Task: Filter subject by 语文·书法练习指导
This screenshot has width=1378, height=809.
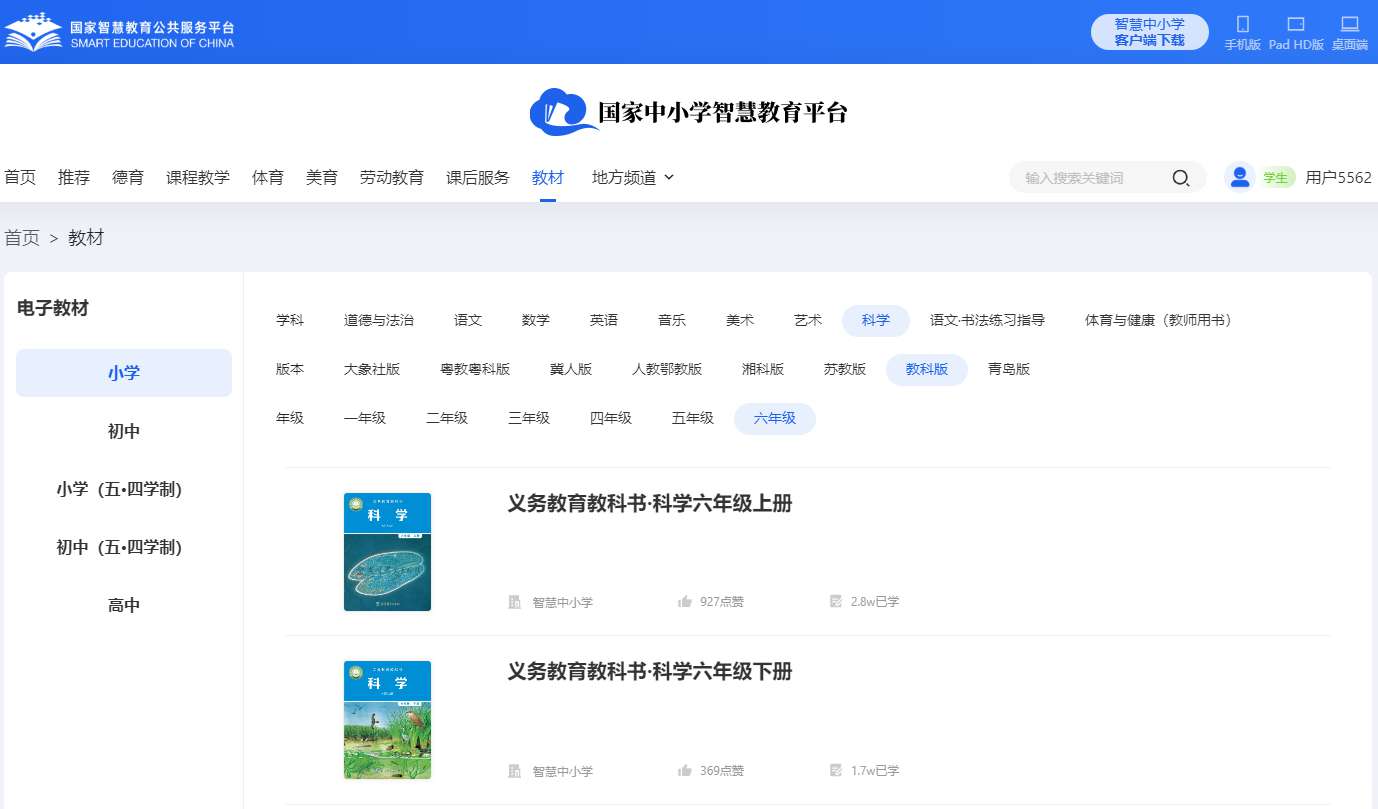Action: coord(987,321)
